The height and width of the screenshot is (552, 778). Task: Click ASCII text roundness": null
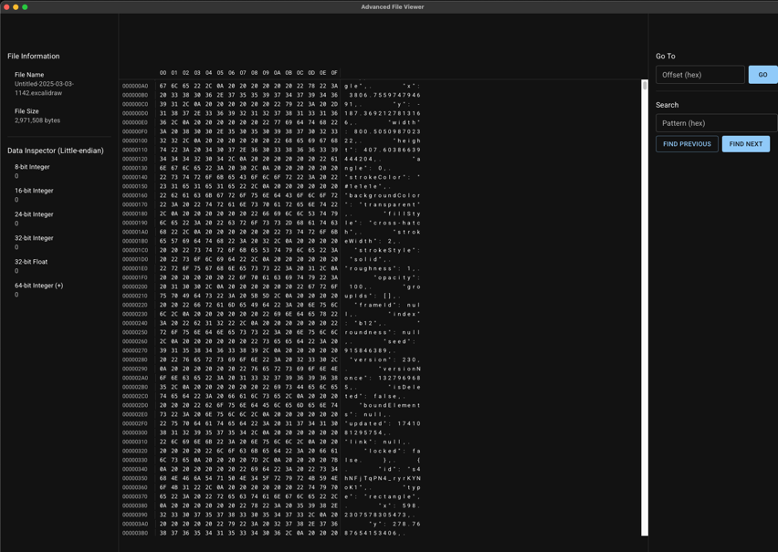[382, 333]
